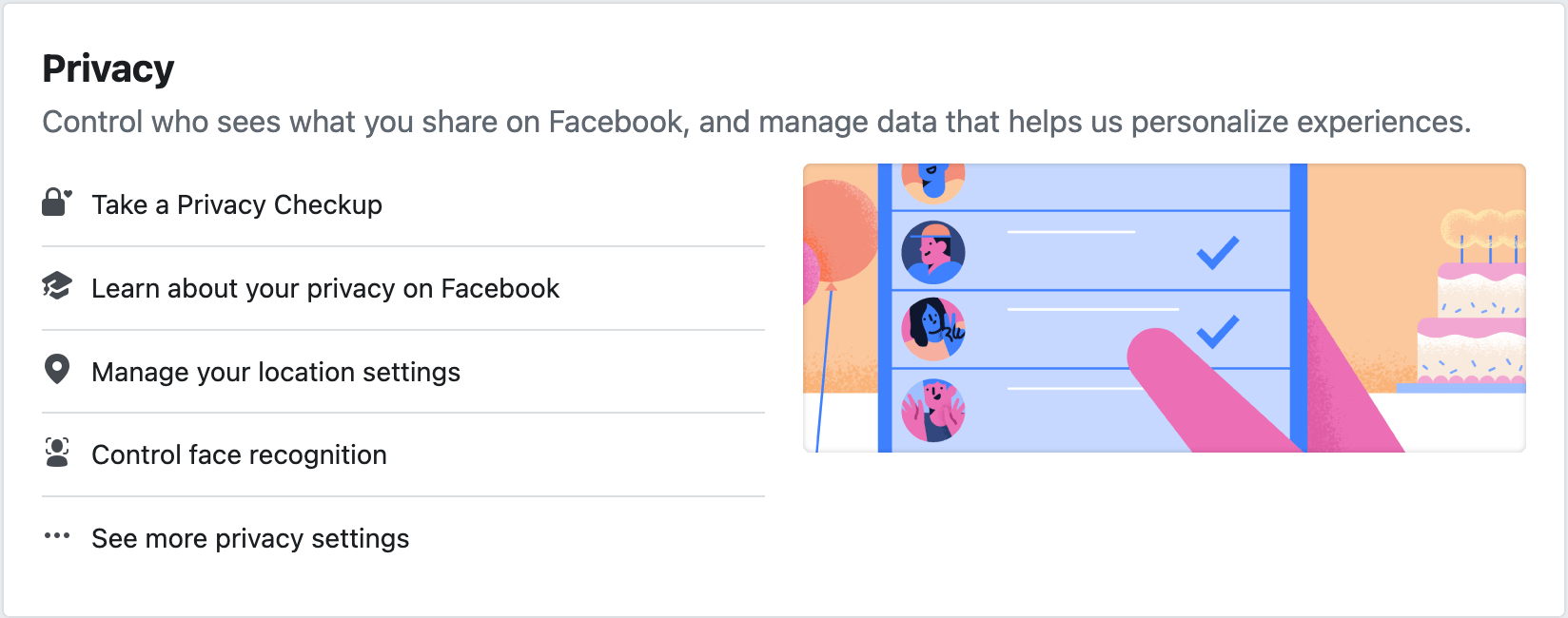The height and width of the screenshot is (618, 1568).
Task: Click the upper blue checkmark in the illustration
Action: pos(1218,252)
